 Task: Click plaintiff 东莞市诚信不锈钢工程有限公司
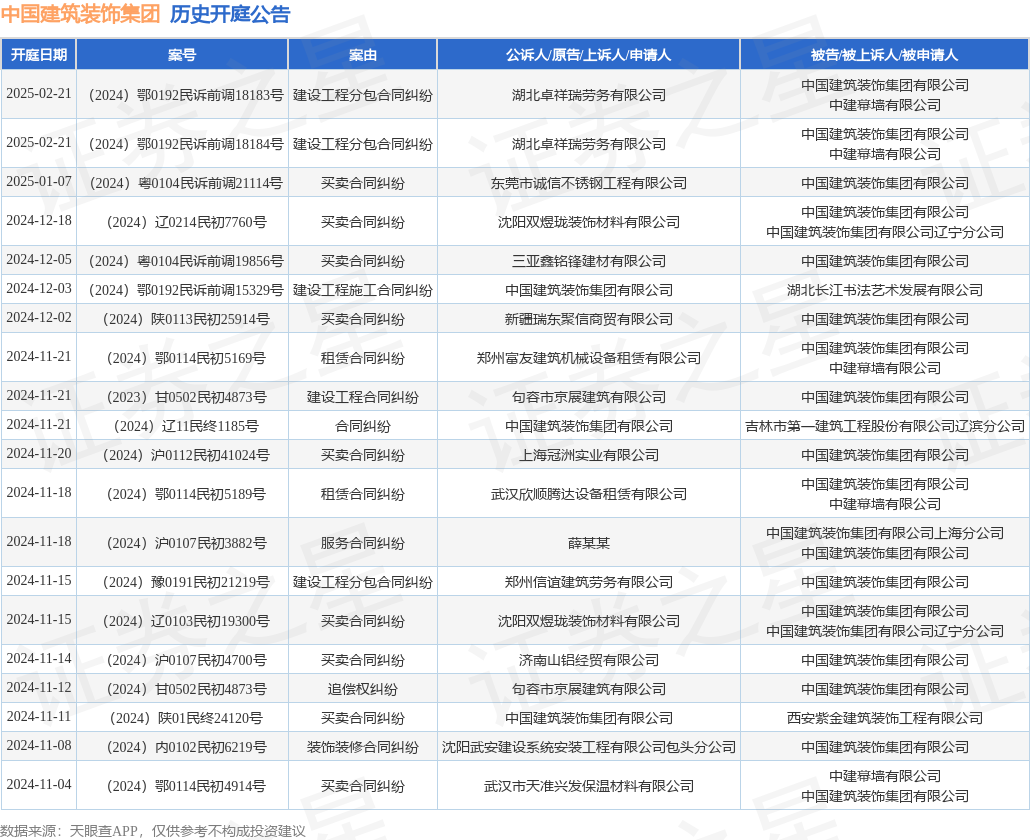click(589, 183)
